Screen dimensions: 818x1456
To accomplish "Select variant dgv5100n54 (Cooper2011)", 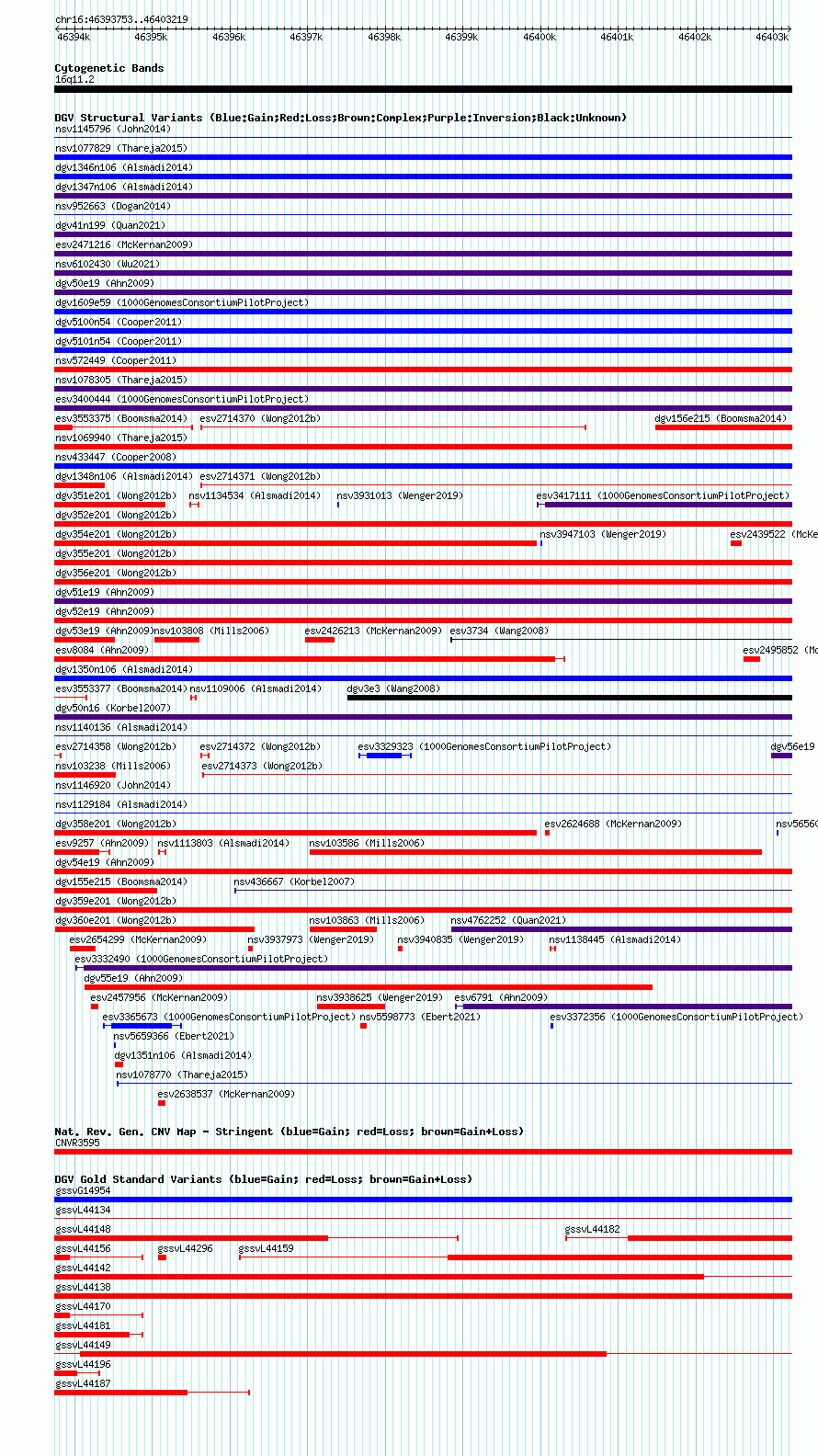I will click(x=119, y=322).
